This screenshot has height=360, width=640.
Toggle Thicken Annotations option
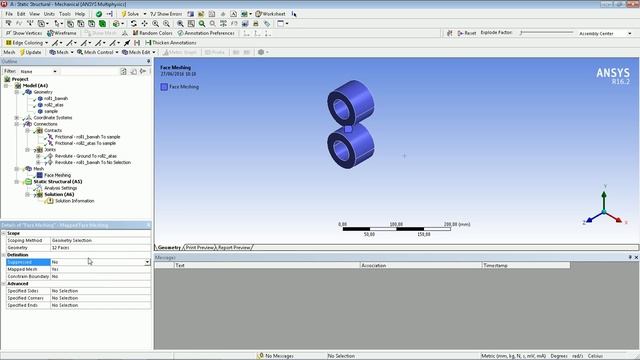tap(171, 43)
